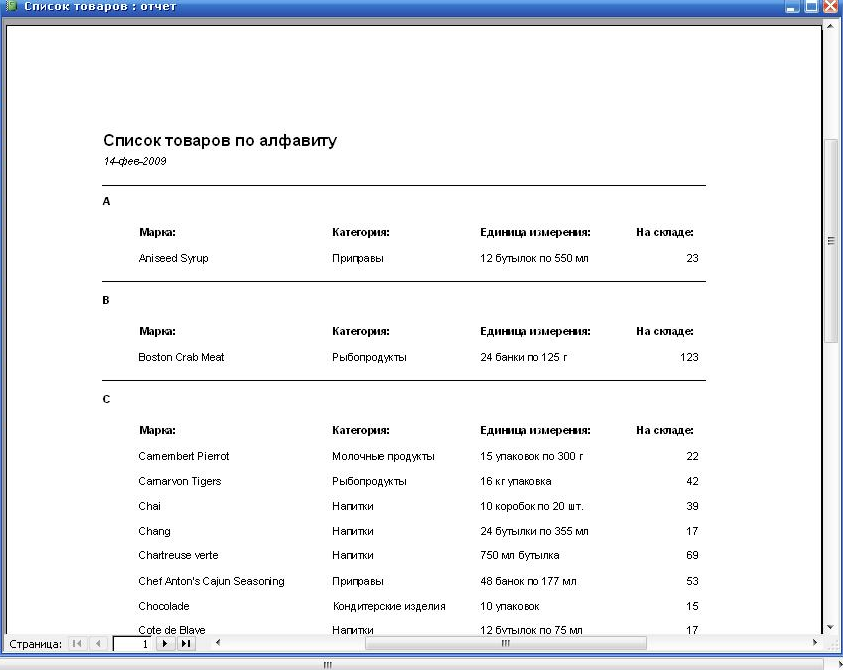Click 'Рыбопродукты' in Boston Crab Meat row
This screenshot has height=670, width=843.
pos(369,357)
